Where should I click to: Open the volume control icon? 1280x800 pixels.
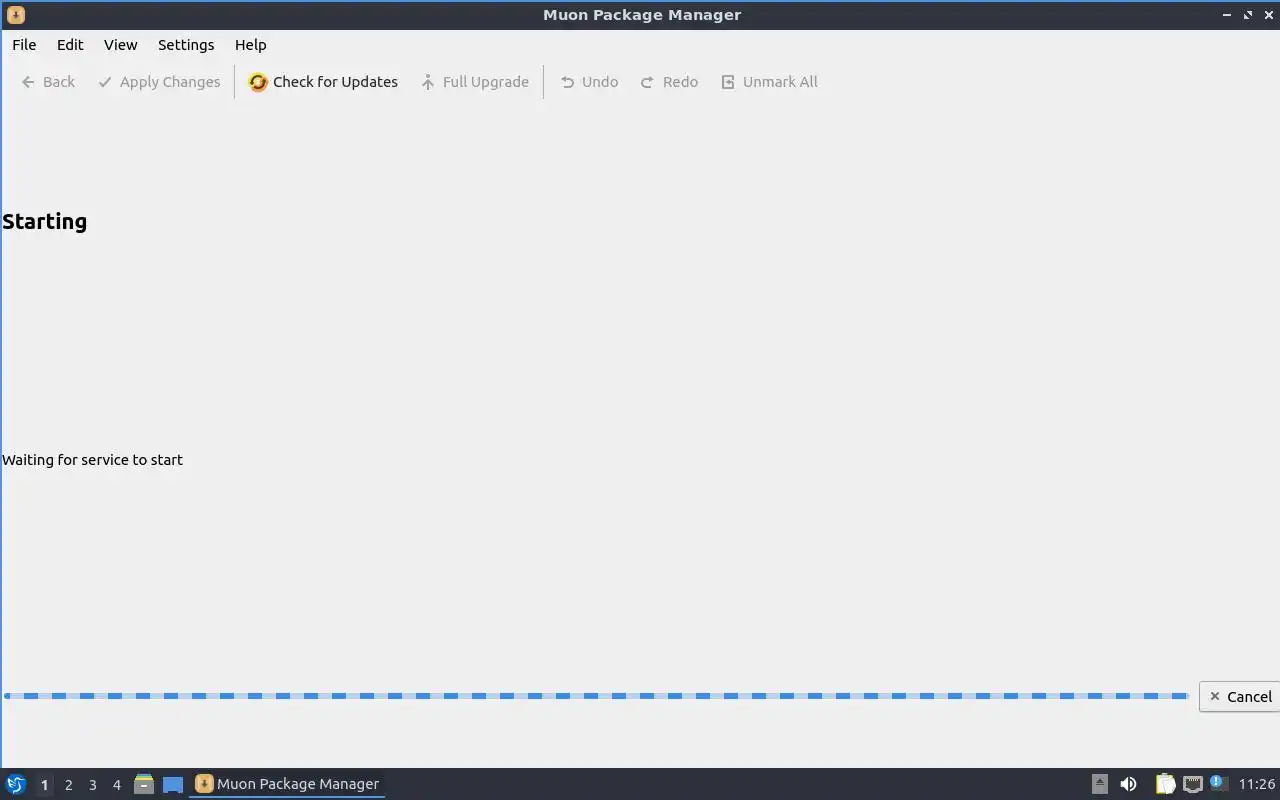[x=1129, y=784]
